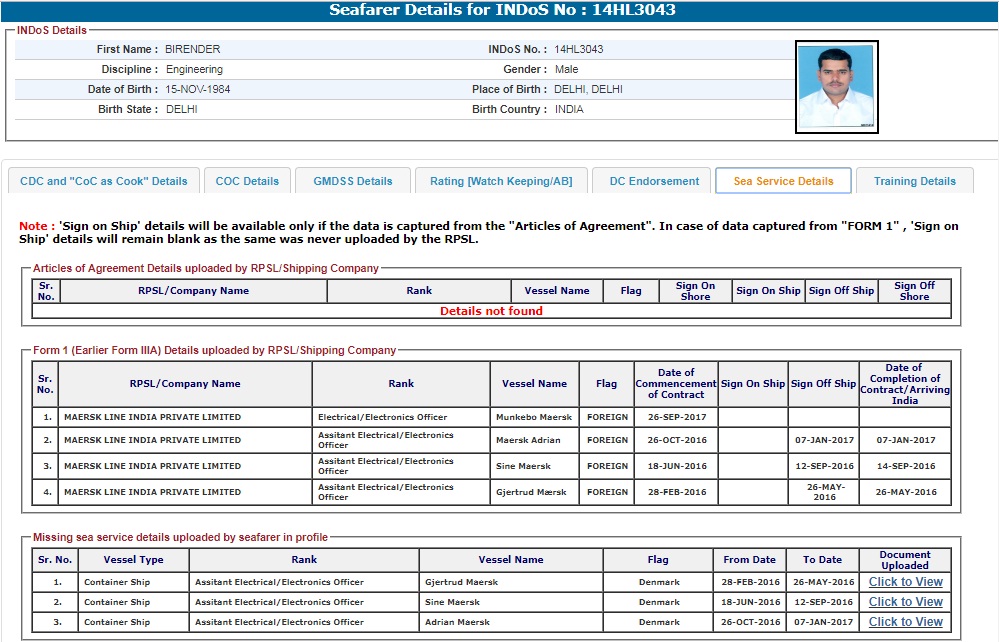Click the Sign On Shore column header
Image resolution: width=999 pixels, height=642 pixels.
695,291
